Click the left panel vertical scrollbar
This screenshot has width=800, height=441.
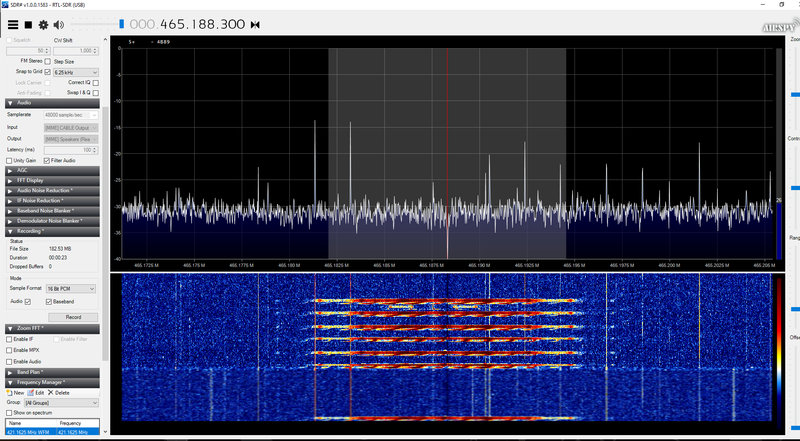coord(106,232)
